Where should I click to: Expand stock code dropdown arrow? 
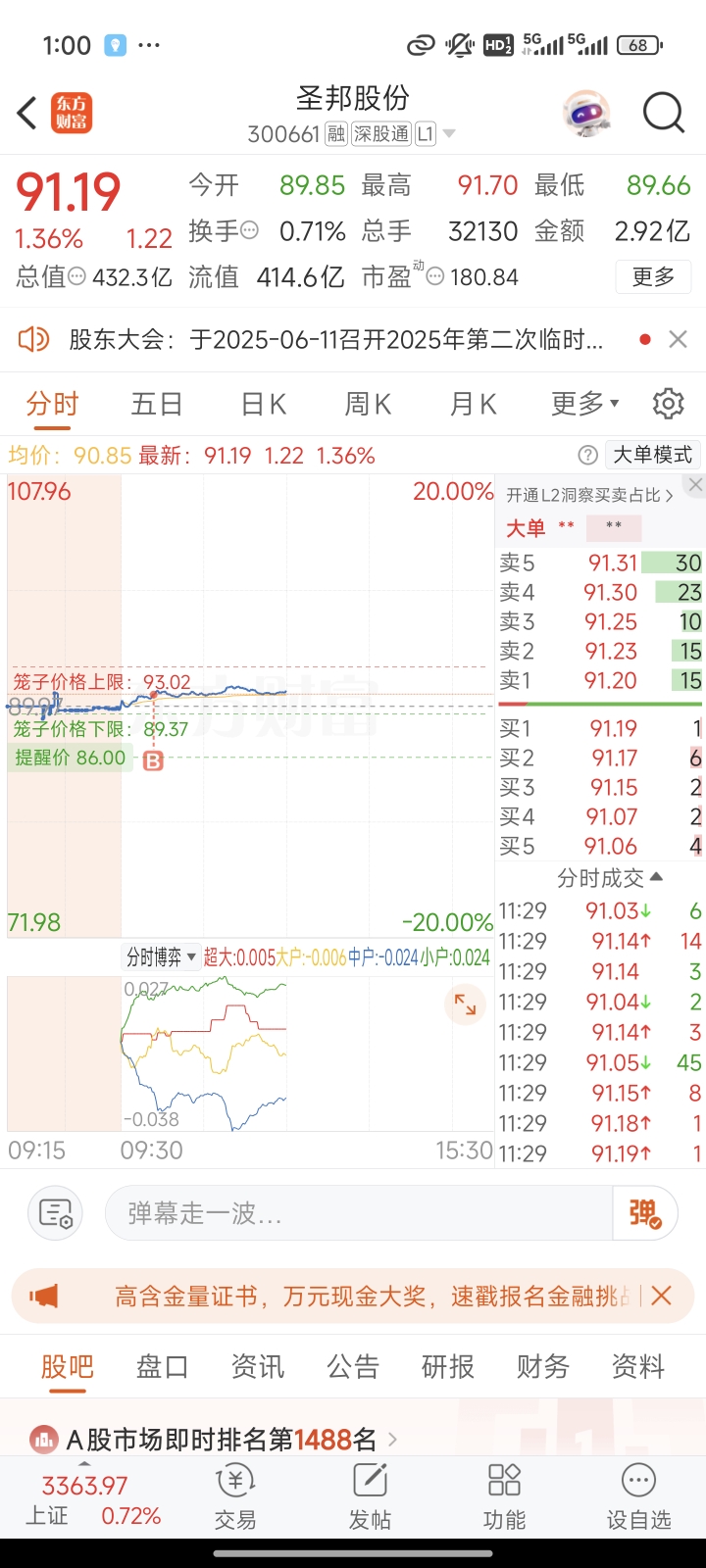449,134
